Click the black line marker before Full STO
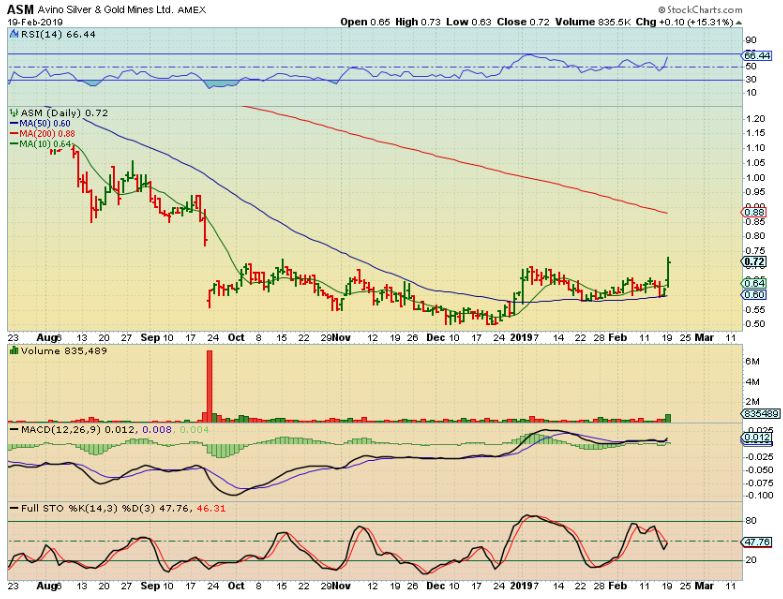The image size is (783, 599). coord(13,509)
